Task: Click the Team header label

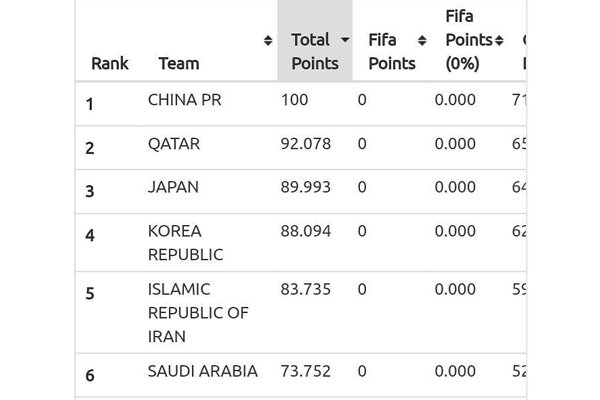Action: tap(178, 63)
